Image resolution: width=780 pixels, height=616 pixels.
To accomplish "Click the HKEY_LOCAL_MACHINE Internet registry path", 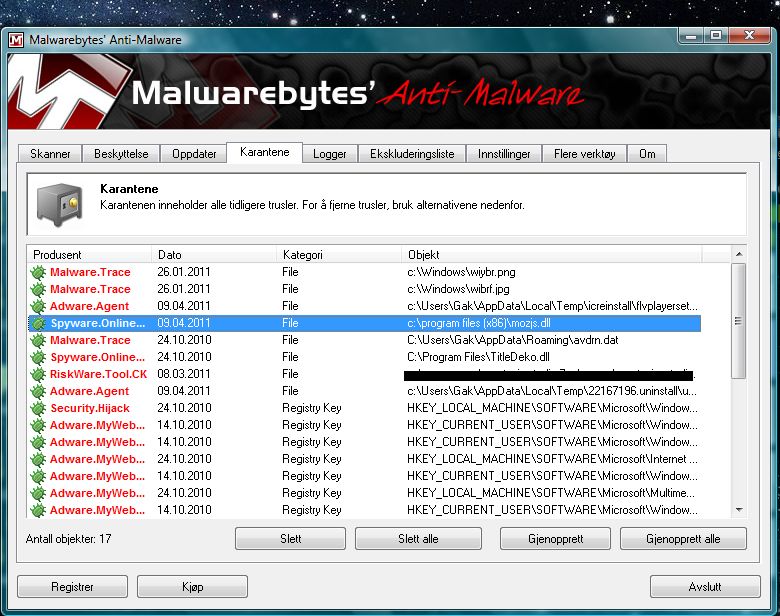I will coord(552,459).
